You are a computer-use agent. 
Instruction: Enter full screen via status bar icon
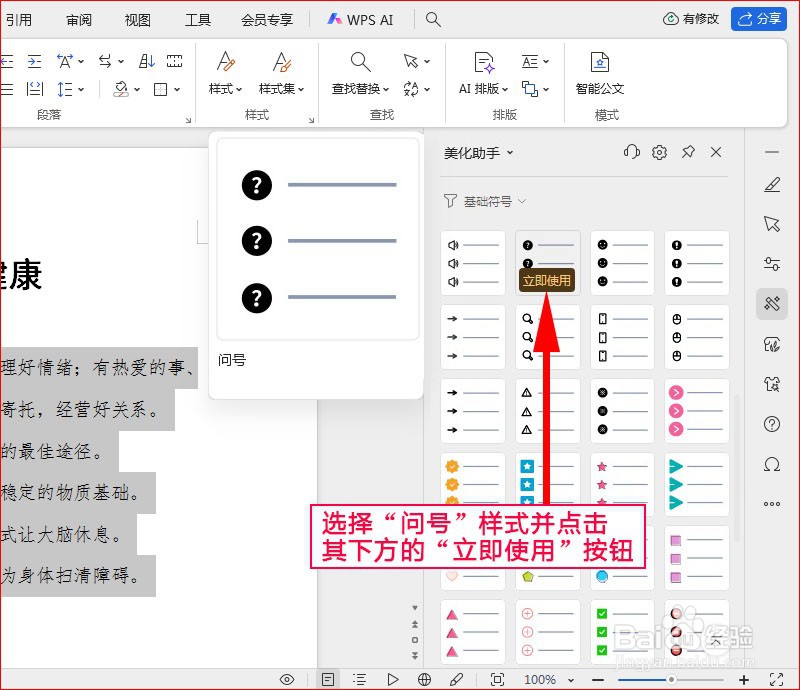[x=777, y=679]
